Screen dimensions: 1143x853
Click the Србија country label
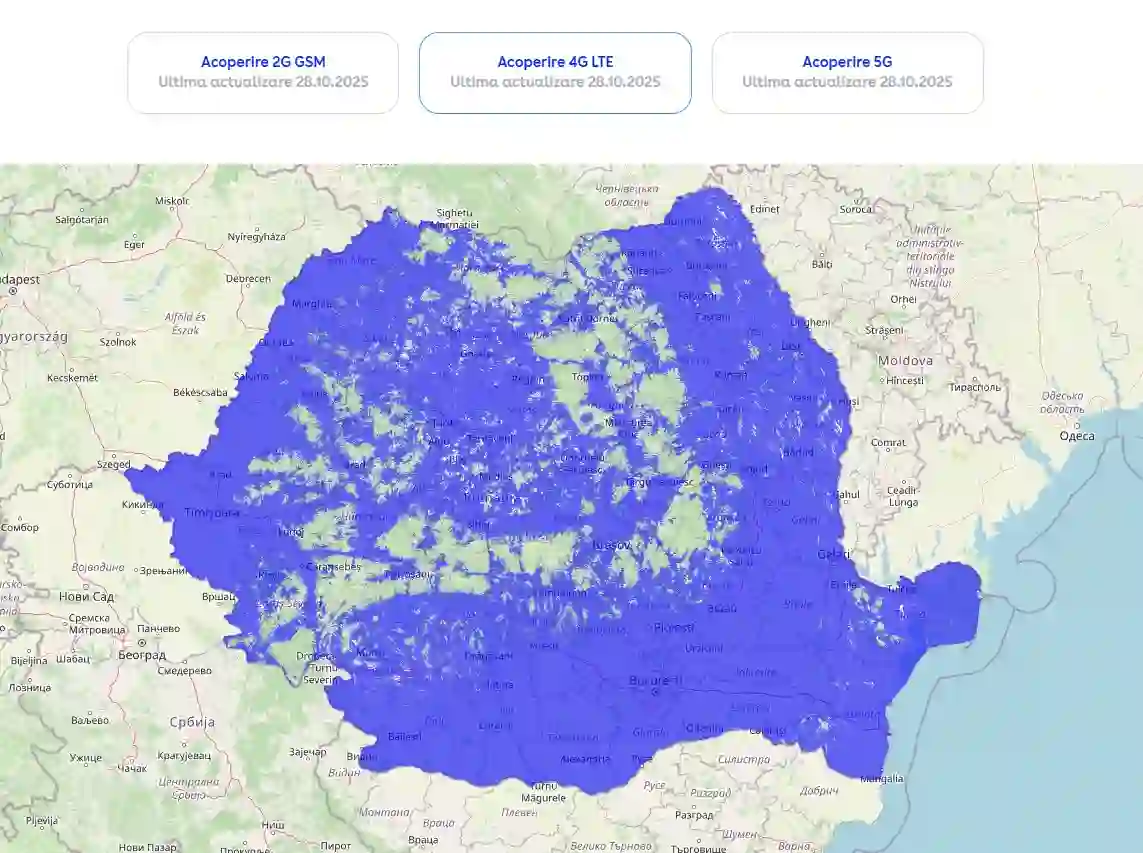coord(192,722)
